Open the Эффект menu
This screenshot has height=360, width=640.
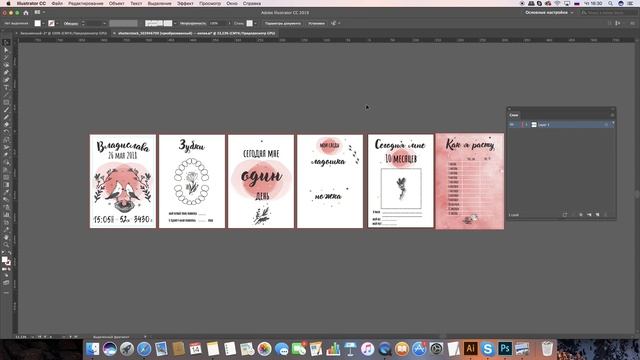point(185,3)
